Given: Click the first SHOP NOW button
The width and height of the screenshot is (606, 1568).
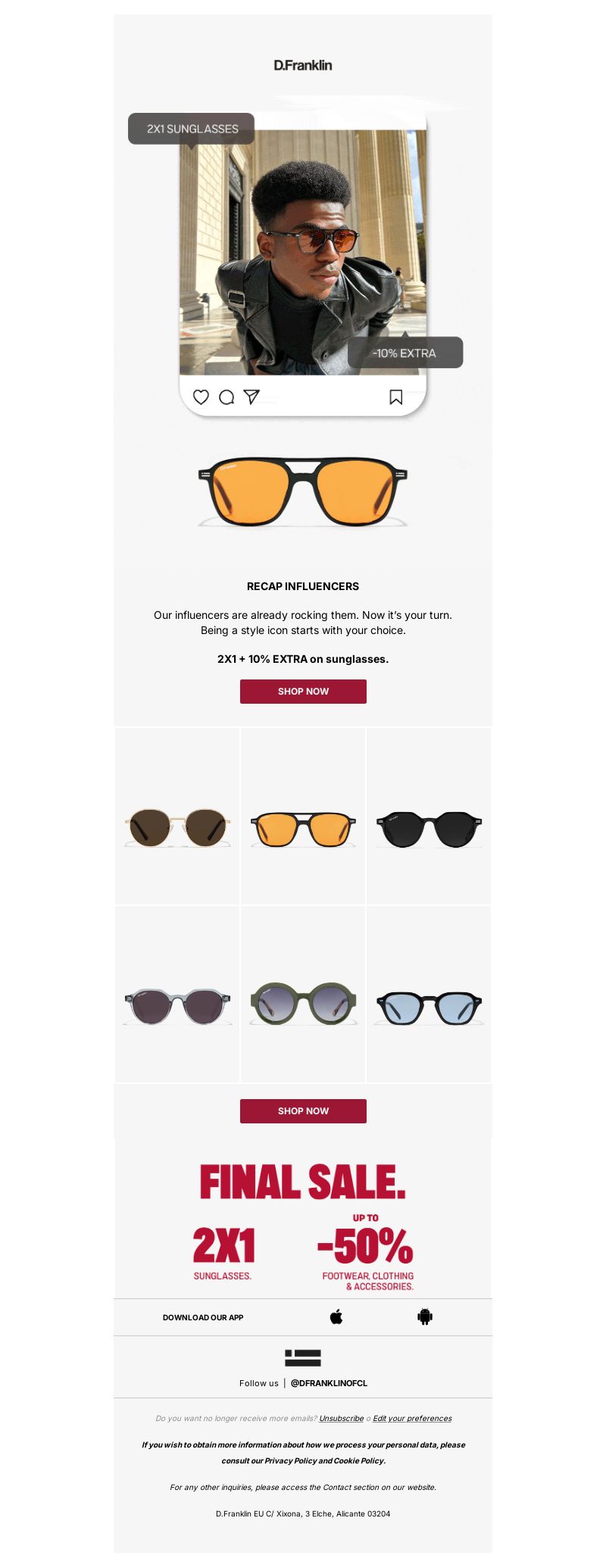Looking at the screenshot, I should click(303, 691).
